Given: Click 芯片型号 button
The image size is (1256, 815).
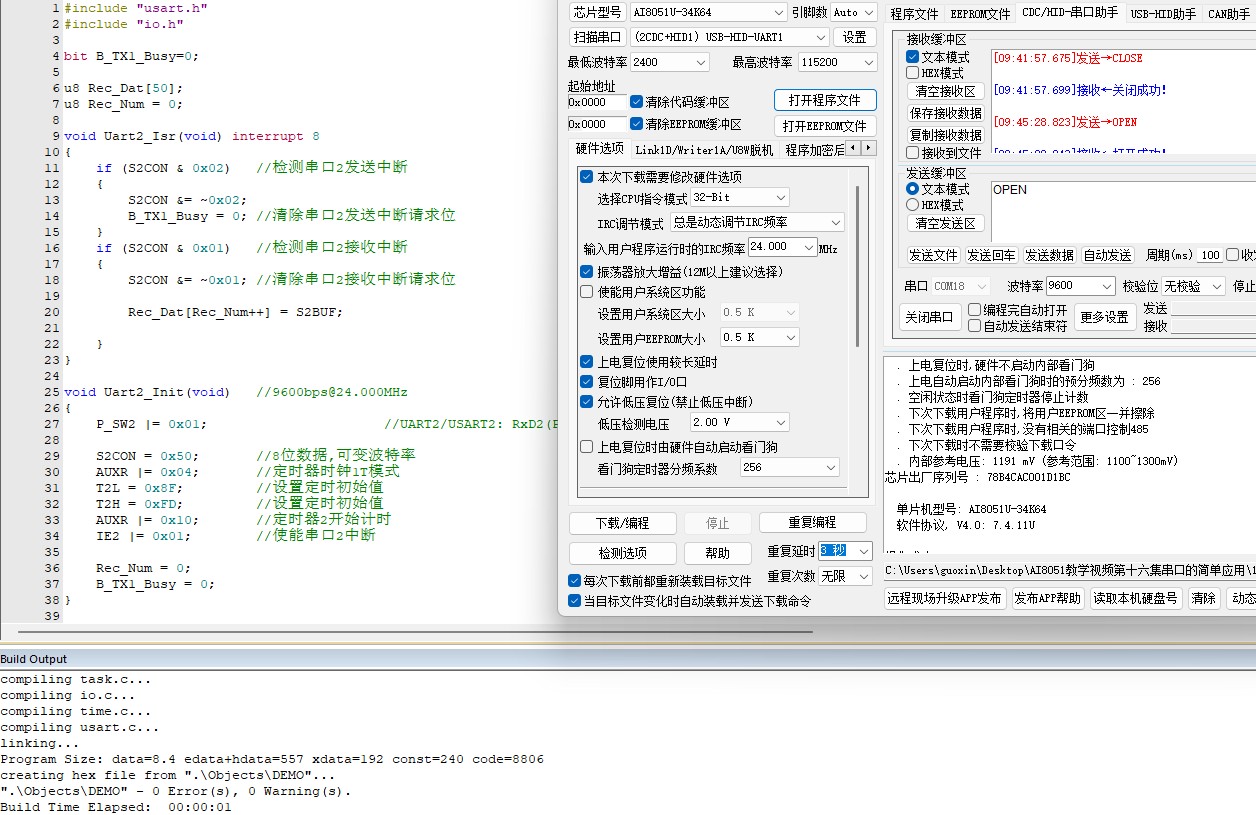Looking at the screenshot, I should pyautogui.click(x=597, y=12).
